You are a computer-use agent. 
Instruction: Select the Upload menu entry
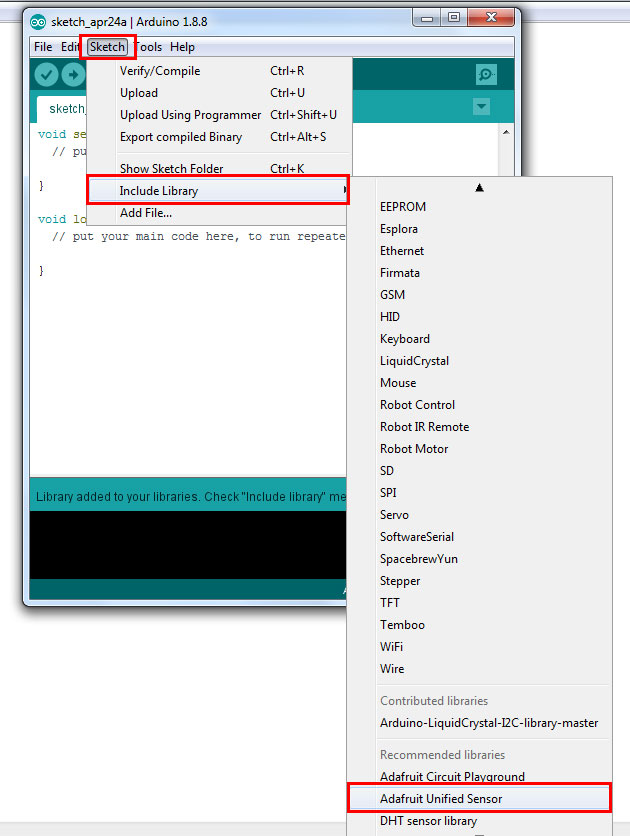(219, 93)
